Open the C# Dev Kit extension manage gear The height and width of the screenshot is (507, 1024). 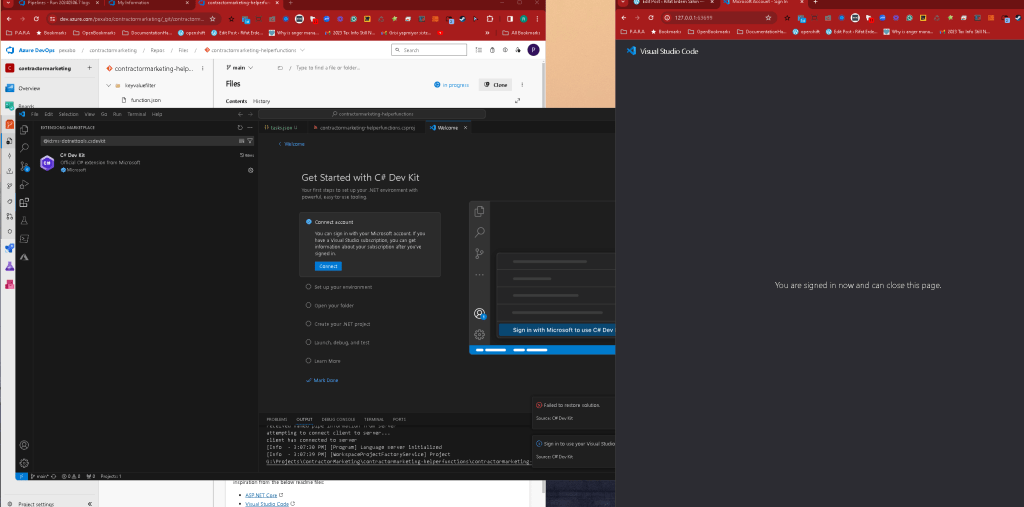point(251,170)
